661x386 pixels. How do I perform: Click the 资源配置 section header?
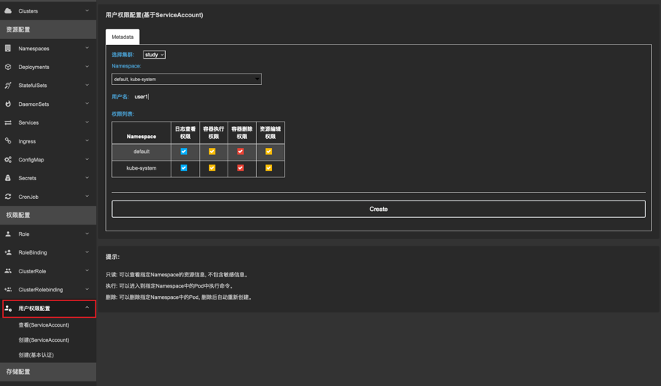[x=48, y=29]
